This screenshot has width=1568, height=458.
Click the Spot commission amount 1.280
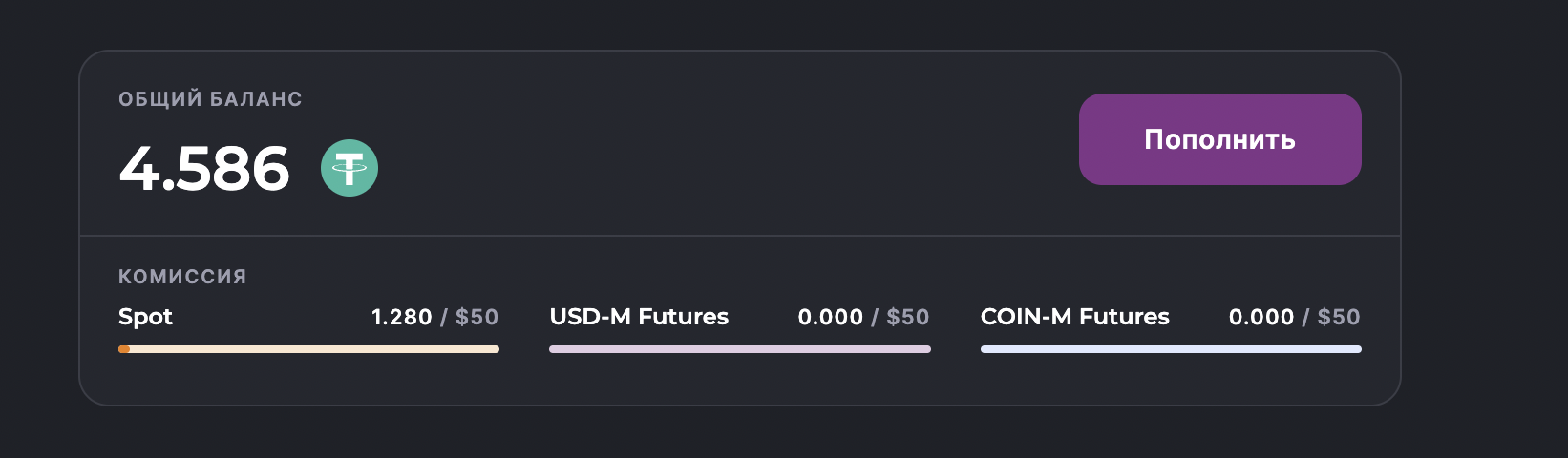(402, 317)
